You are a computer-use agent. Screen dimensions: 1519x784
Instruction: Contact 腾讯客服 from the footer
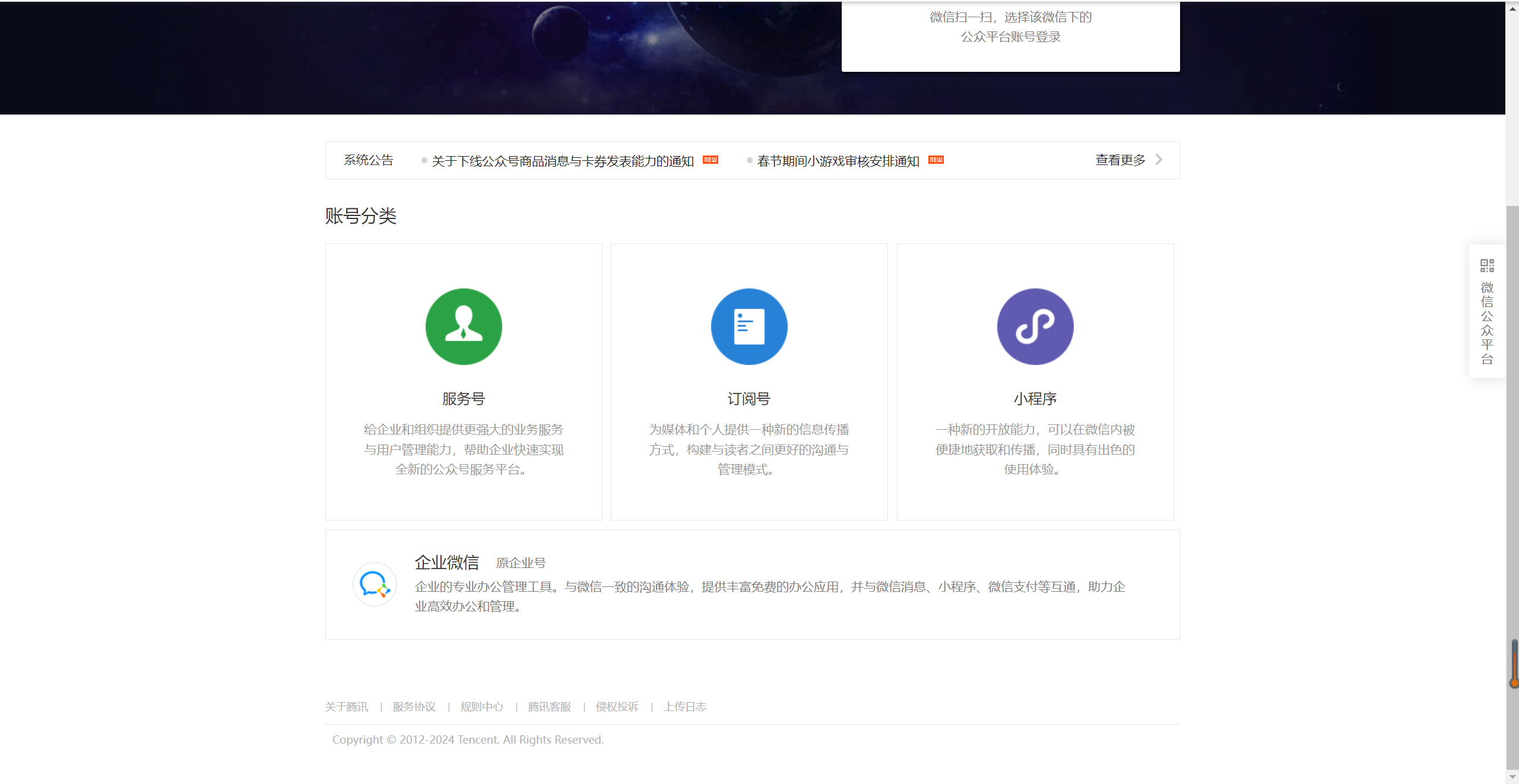pos(549,706)
